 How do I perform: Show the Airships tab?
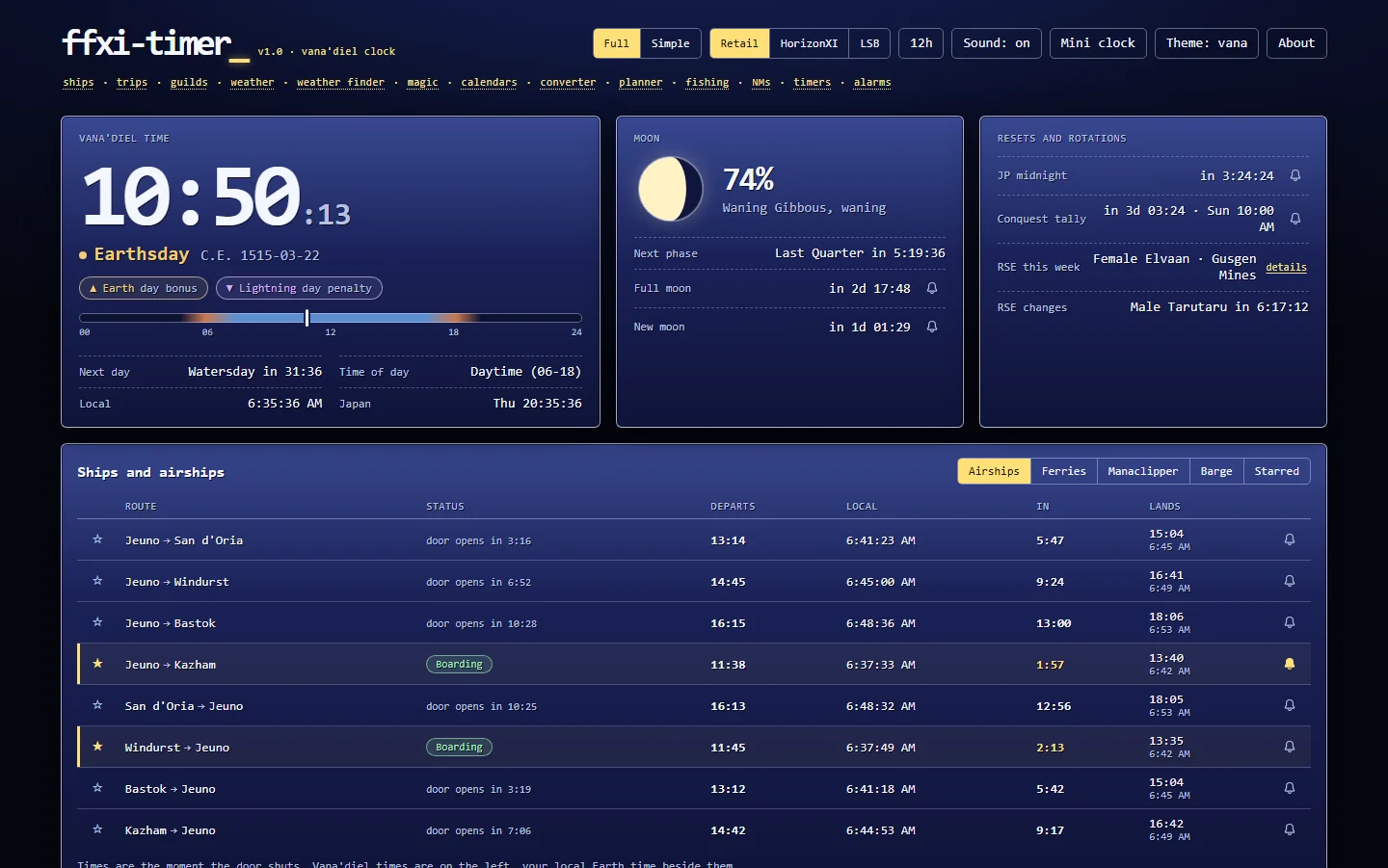tap(994, 471)
